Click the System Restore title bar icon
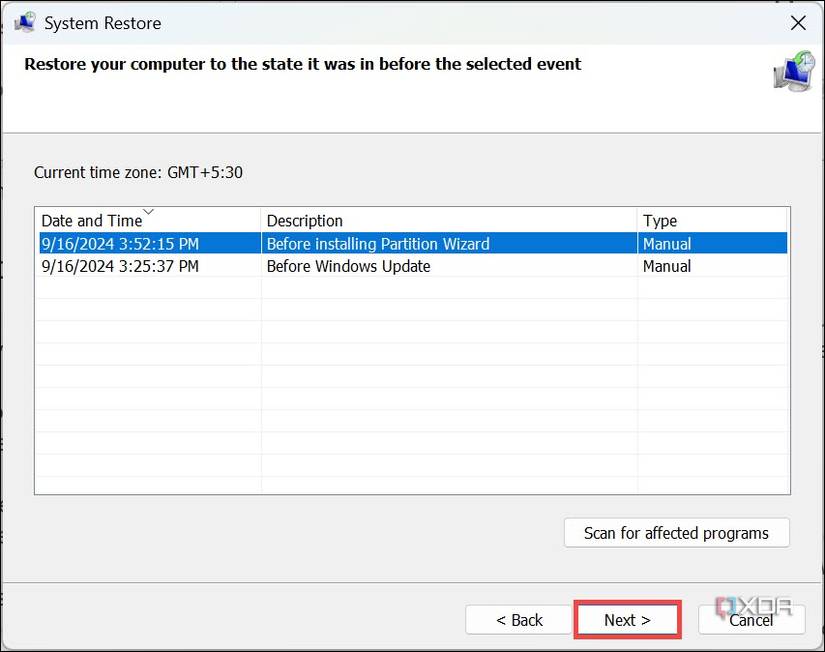The height and width of the screenshot is (652, 825). [24, 23]
